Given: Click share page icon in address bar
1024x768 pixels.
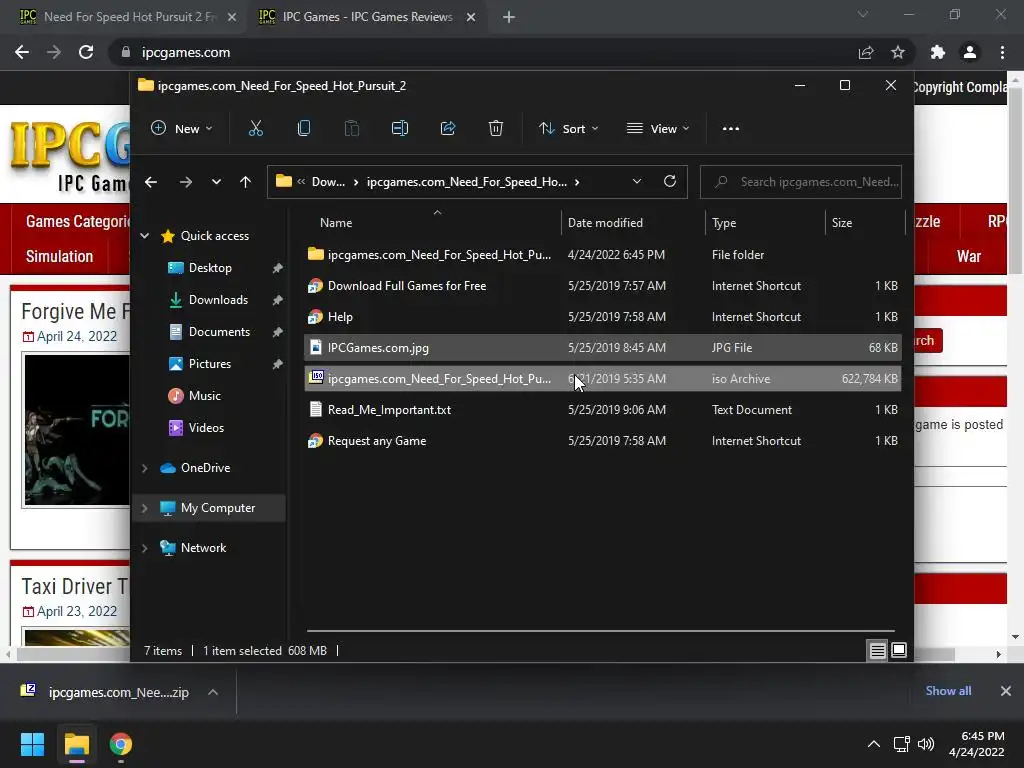Looking at the screenshot, I should click(866, 52).
